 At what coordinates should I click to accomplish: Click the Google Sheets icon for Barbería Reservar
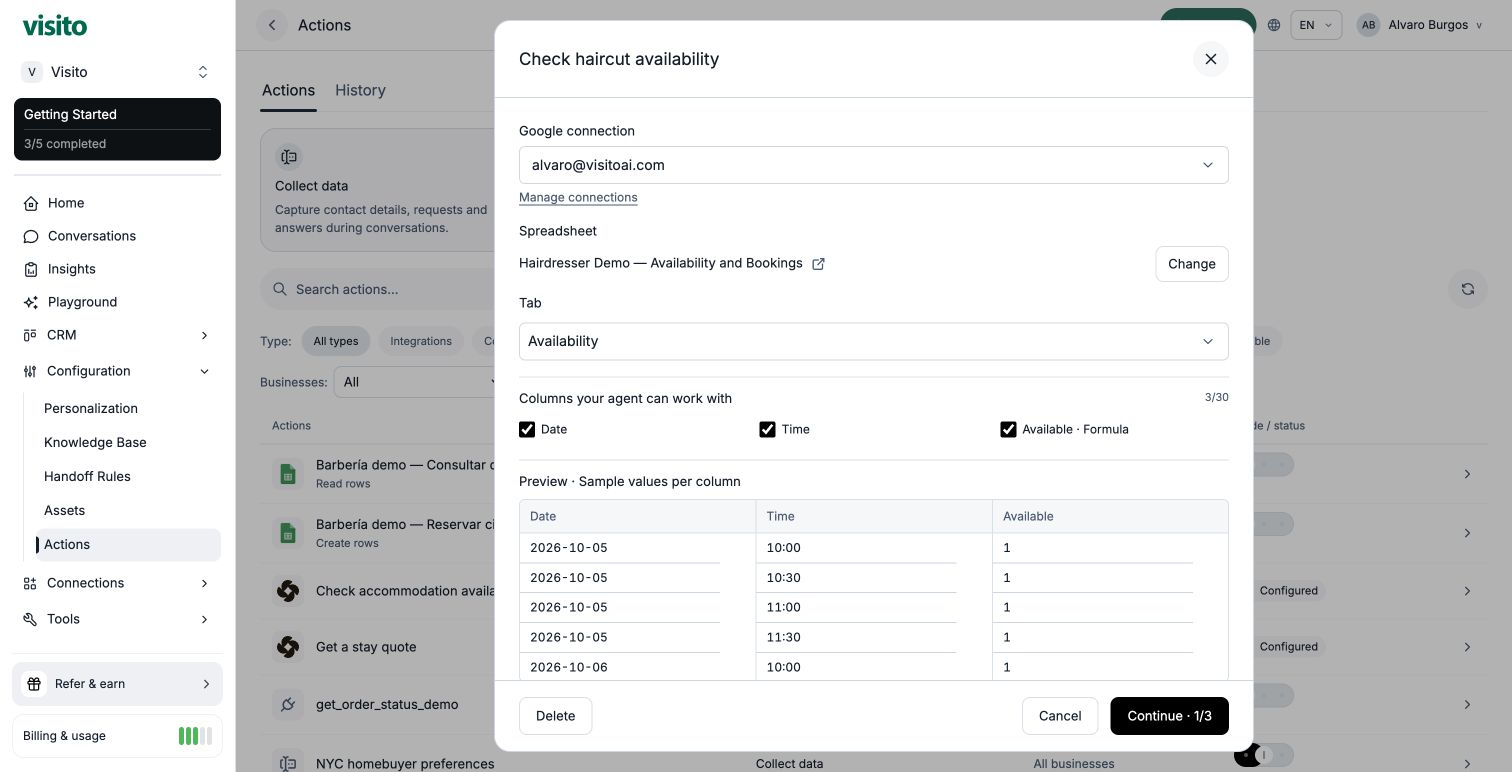(x=288, y=533)
